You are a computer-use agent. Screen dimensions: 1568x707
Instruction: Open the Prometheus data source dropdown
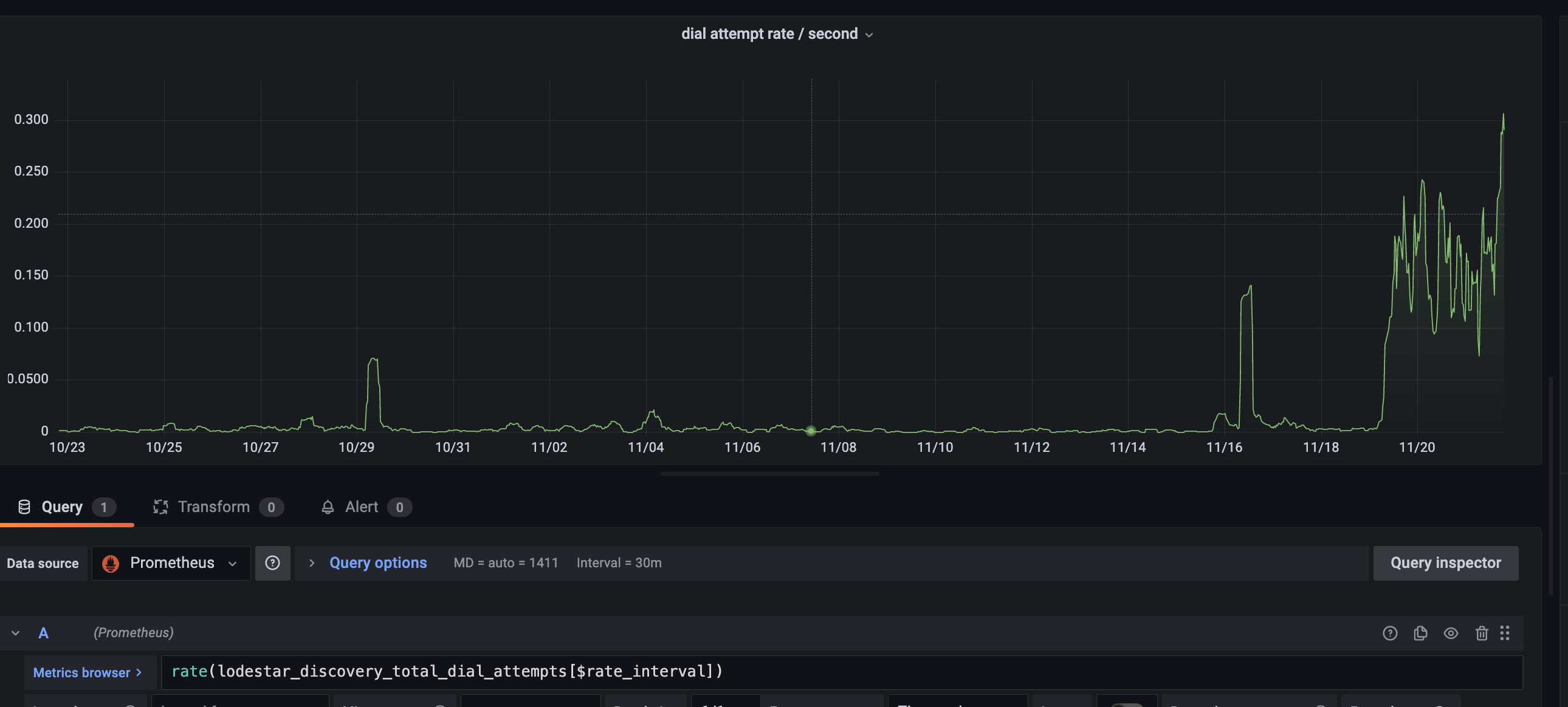tap(232, 563)
